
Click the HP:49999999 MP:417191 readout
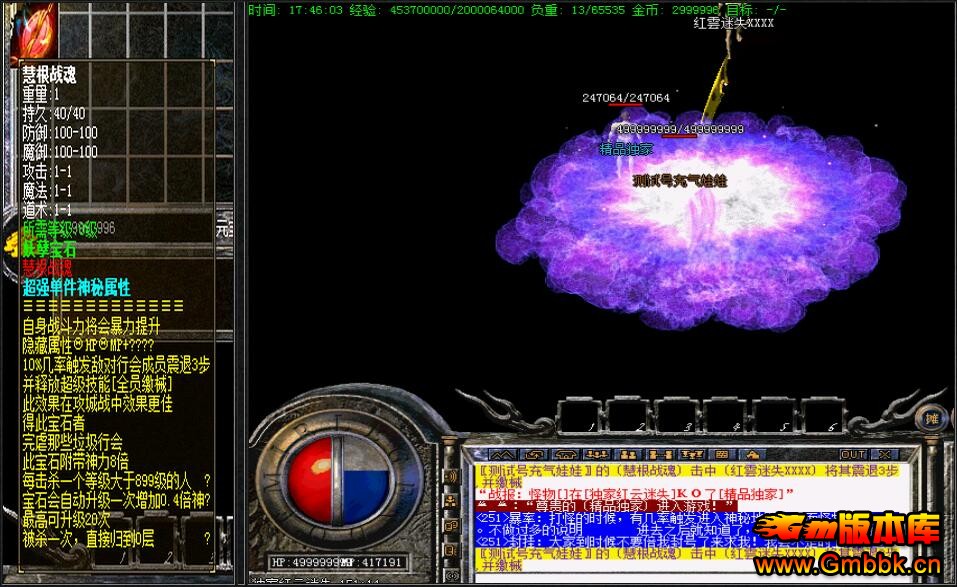[x=337, y=563]
